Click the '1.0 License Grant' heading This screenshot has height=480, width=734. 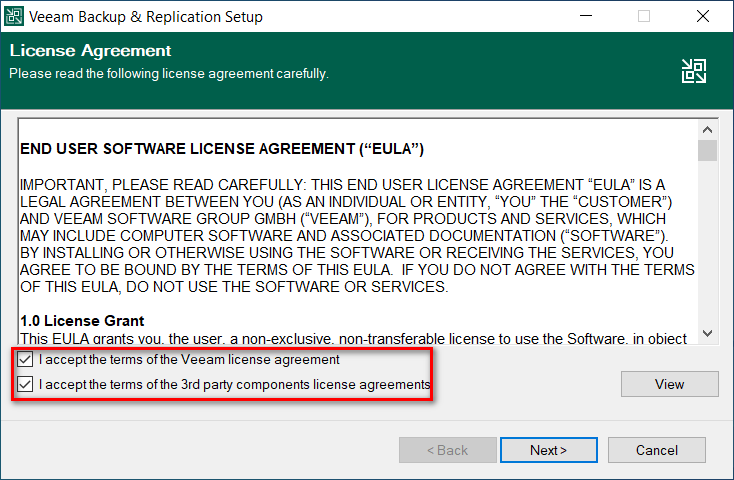tap(82, 321)
